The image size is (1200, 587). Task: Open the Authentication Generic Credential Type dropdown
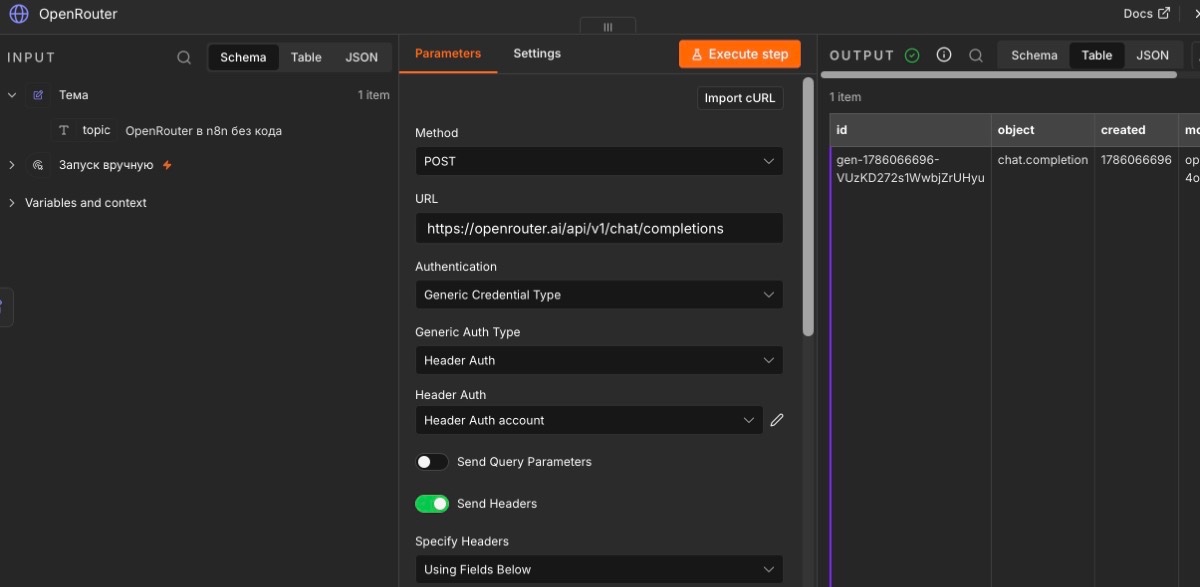(599, 295)
